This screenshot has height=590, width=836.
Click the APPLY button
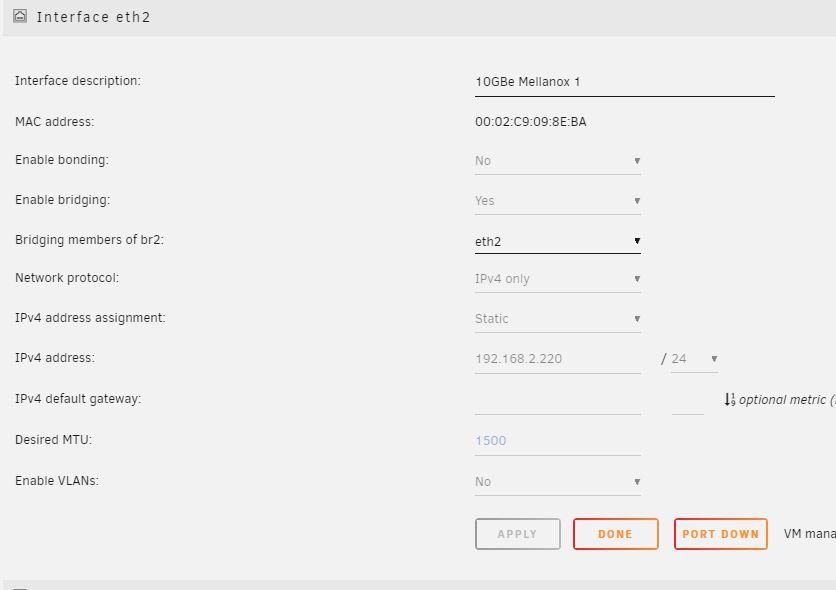pos(517,534)
